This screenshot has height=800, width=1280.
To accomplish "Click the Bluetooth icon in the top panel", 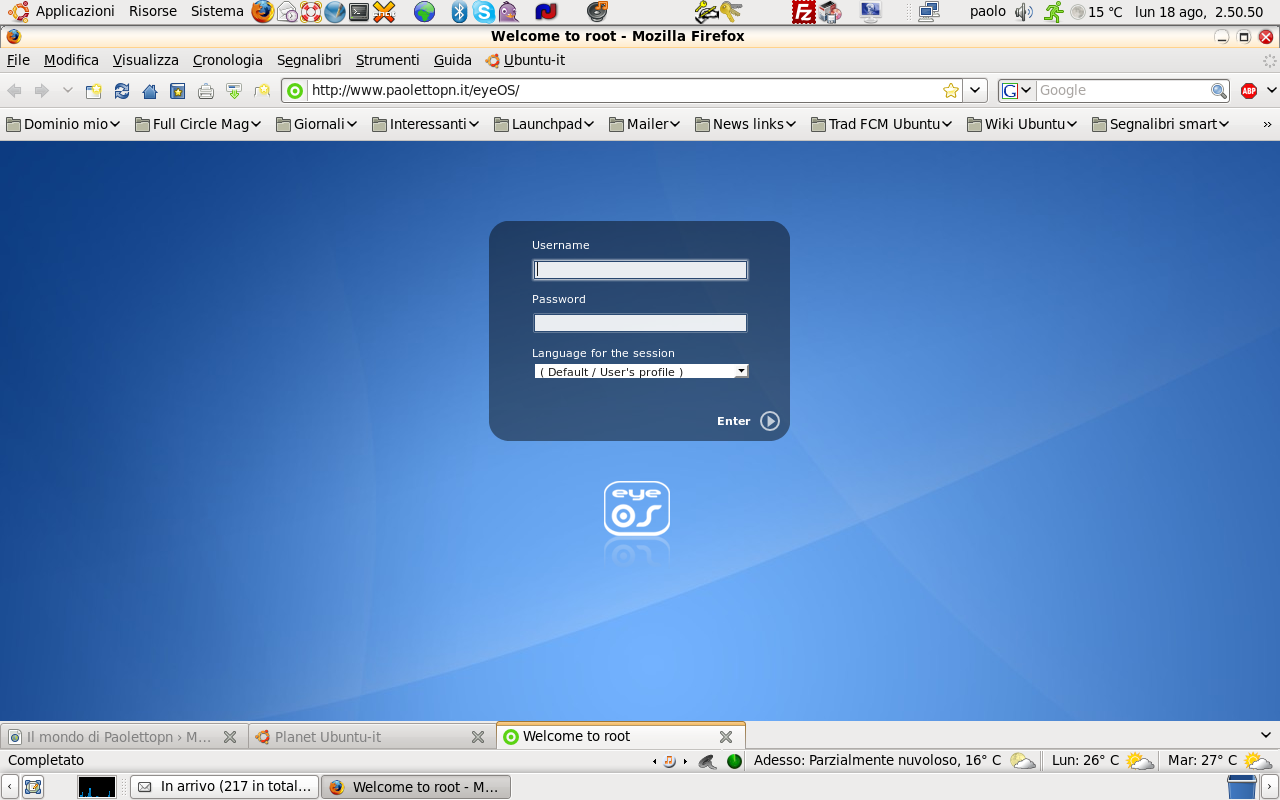I will (x=459, y=12).
